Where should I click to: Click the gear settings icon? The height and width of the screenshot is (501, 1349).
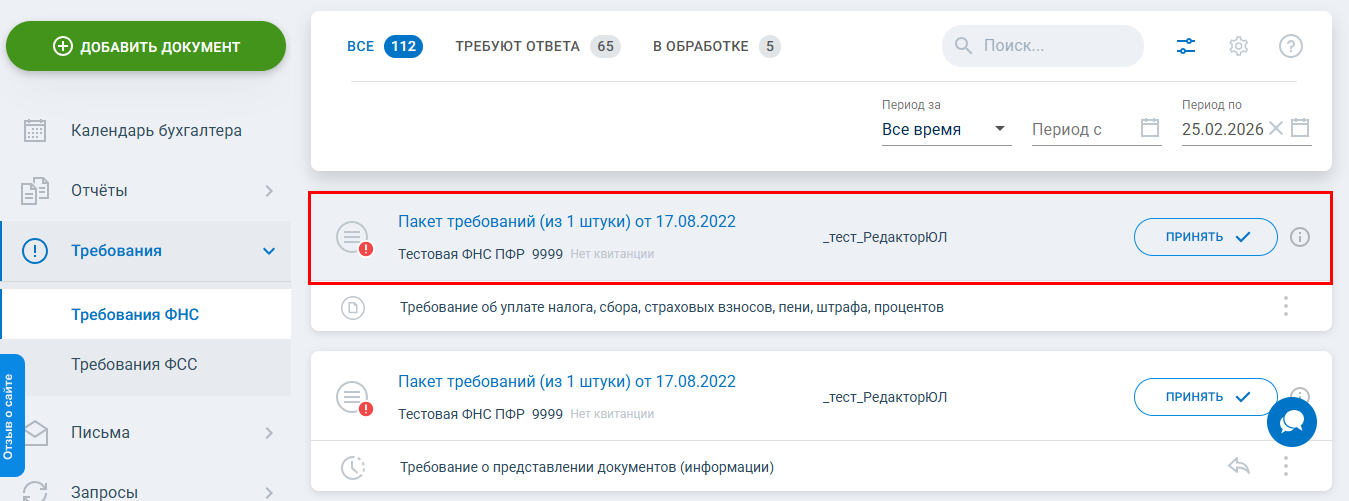(x=1239, y=46)
